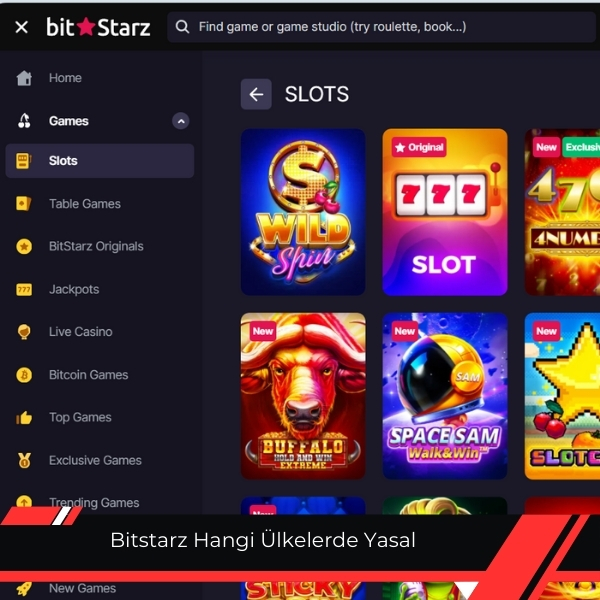Launch the 777 Slot Original game
The image size is (600, 600).
445,212
